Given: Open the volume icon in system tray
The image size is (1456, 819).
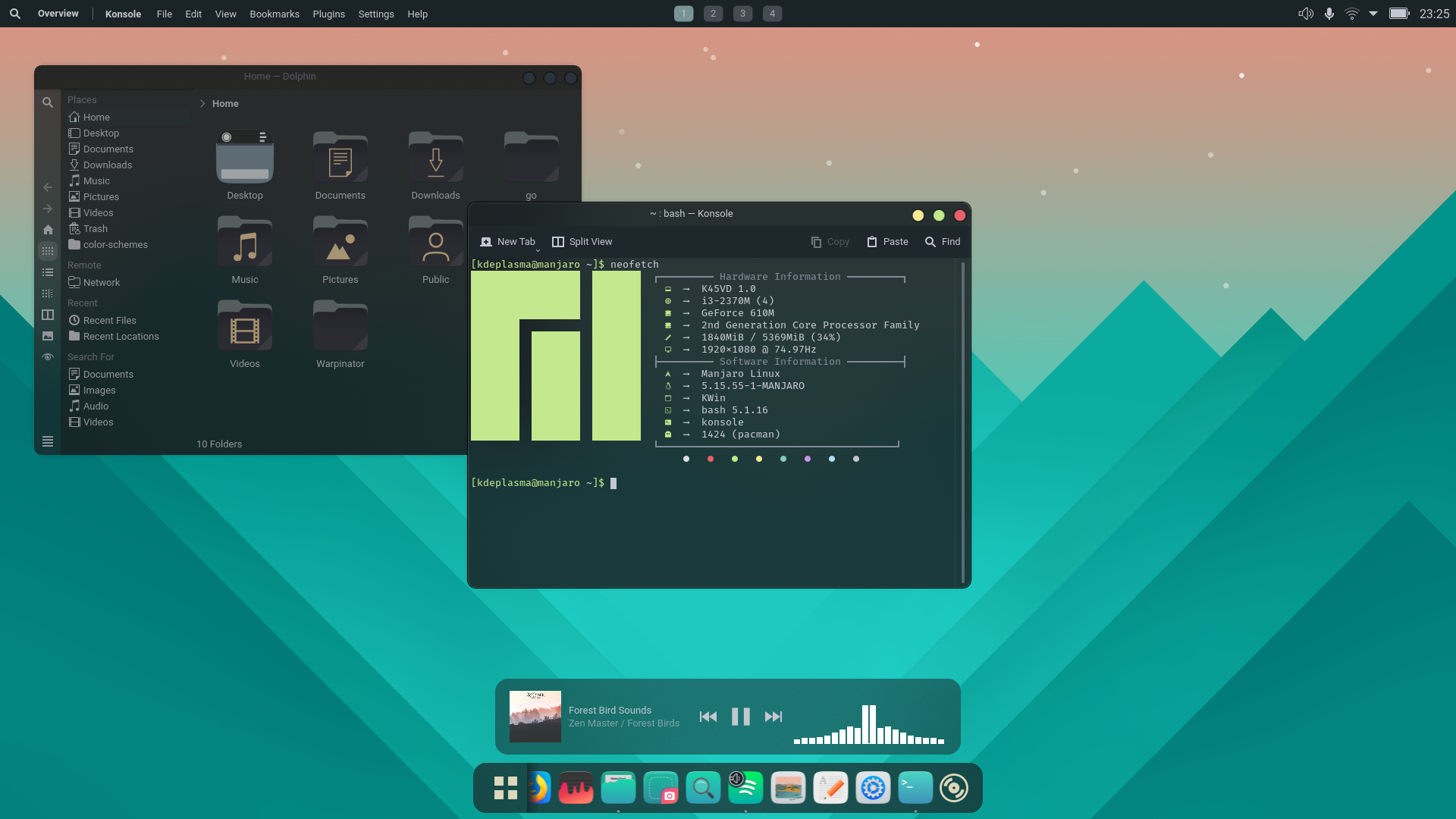Looking at the screenshot, I should pyautogui.click(x=1306, y=14).
